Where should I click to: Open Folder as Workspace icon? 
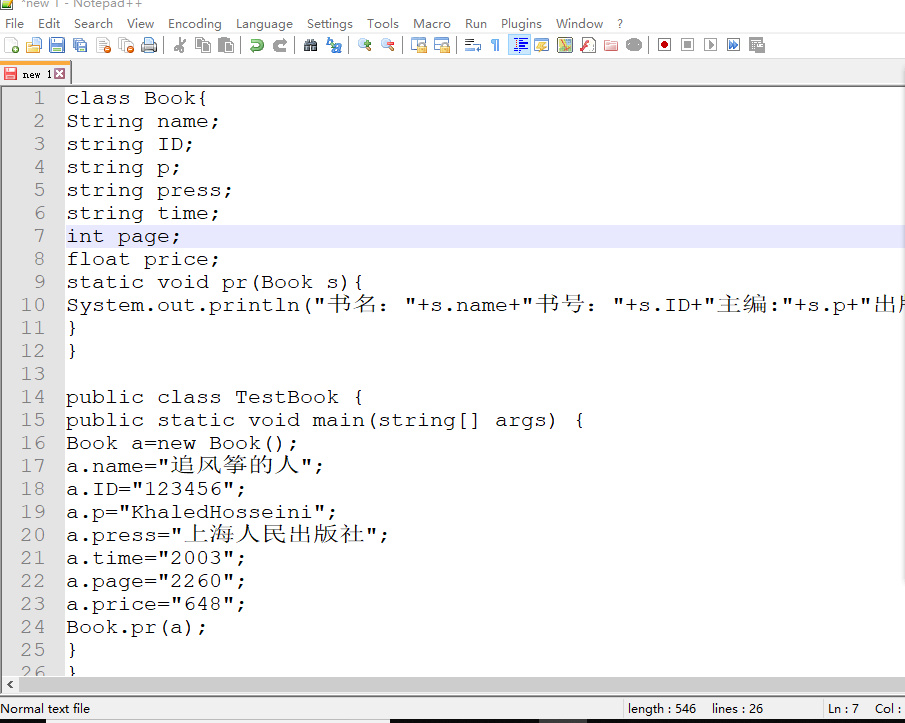click(x=611, y=45)
